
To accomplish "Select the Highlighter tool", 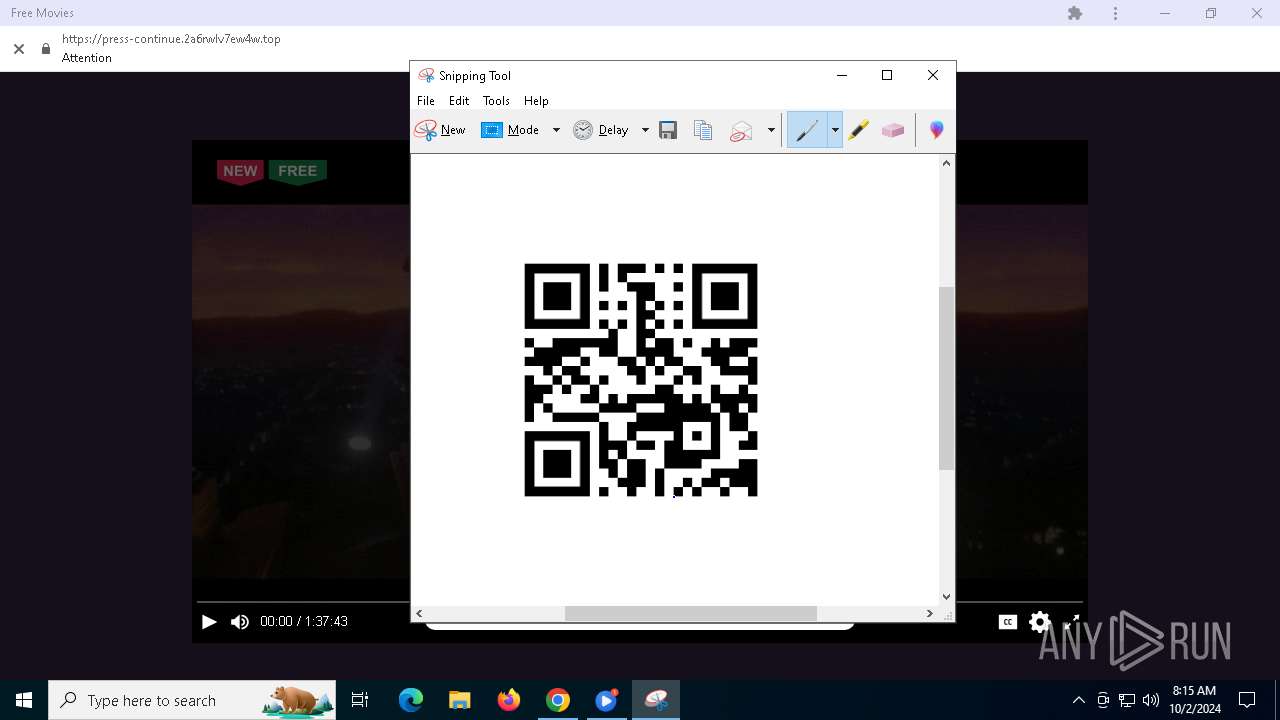I will pyautogui.click(x=858, y=130).
